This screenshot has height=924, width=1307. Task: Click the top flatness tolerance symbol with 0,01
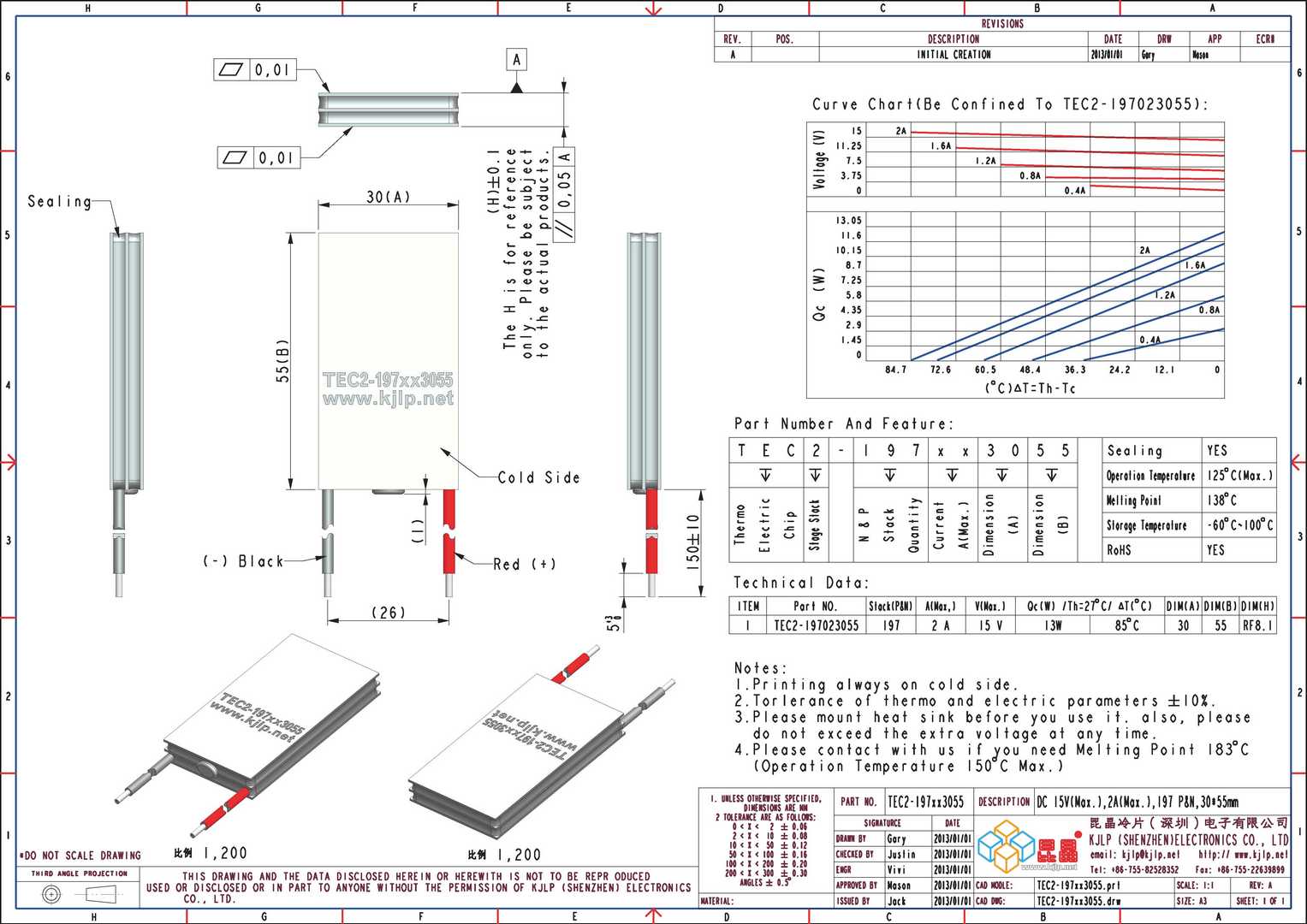(x=255, y=70)
